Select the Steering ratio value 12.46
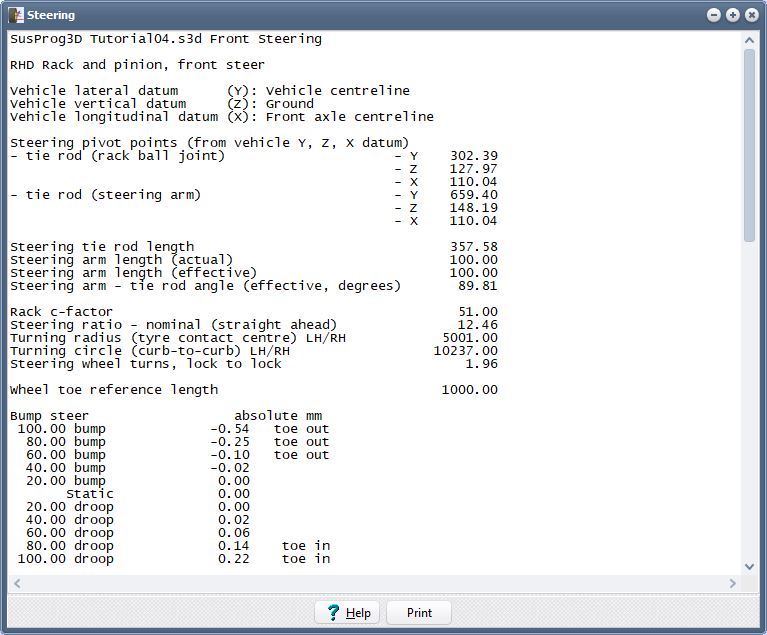This screenshot has width=767, height=635. (477, 325)
